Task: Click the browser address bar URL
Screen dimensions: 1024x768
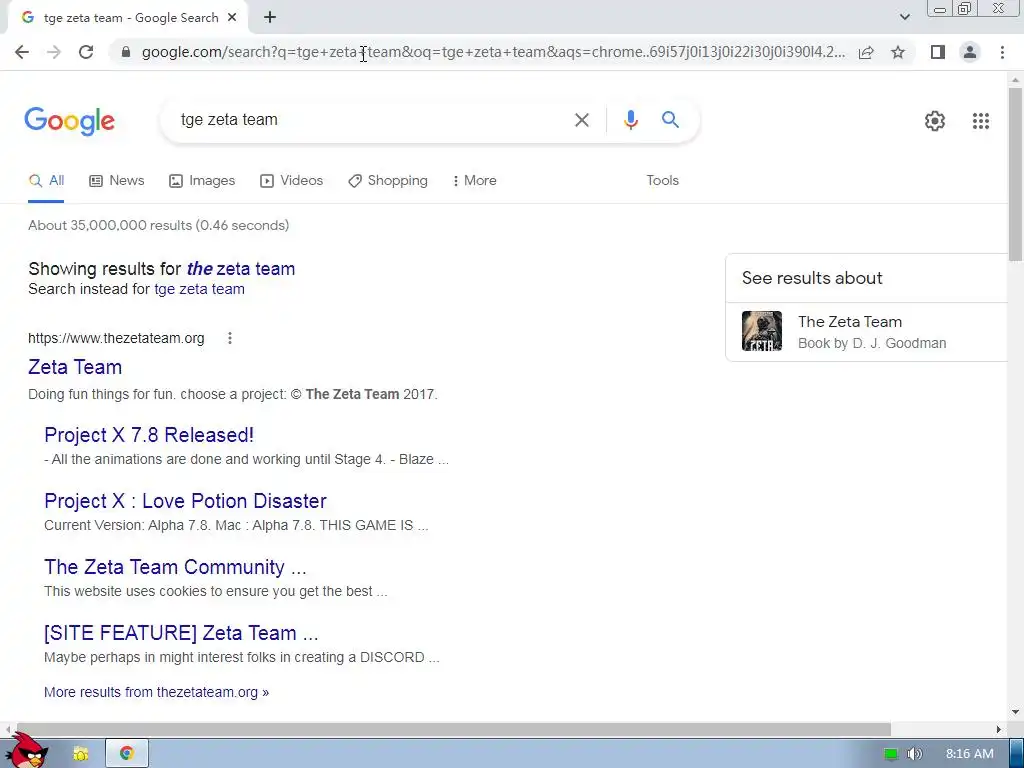Action: 493,52
